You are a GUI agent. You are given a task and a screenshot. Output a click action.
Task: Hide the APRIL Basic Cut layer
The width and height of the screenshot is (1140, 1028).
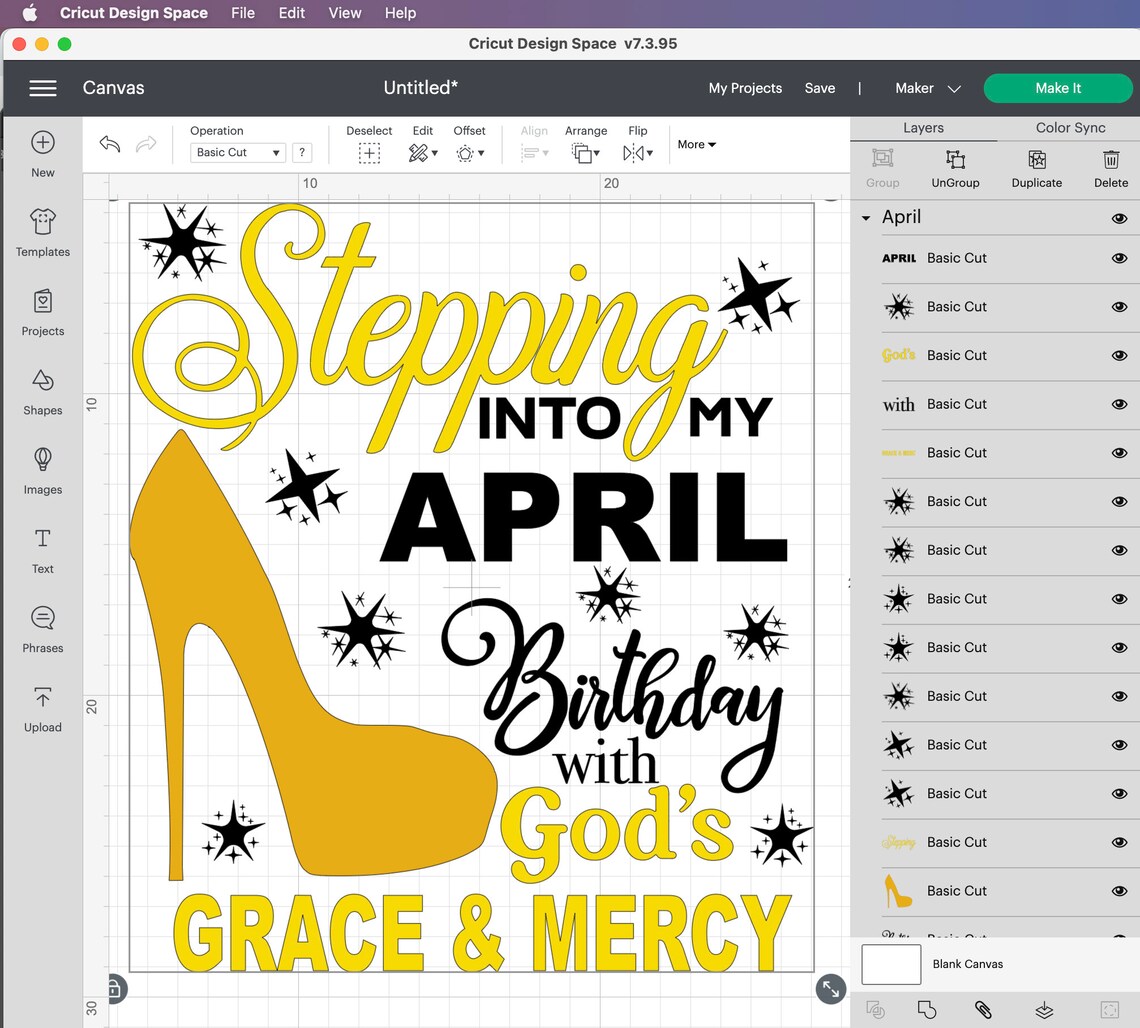click(1119, 258)
